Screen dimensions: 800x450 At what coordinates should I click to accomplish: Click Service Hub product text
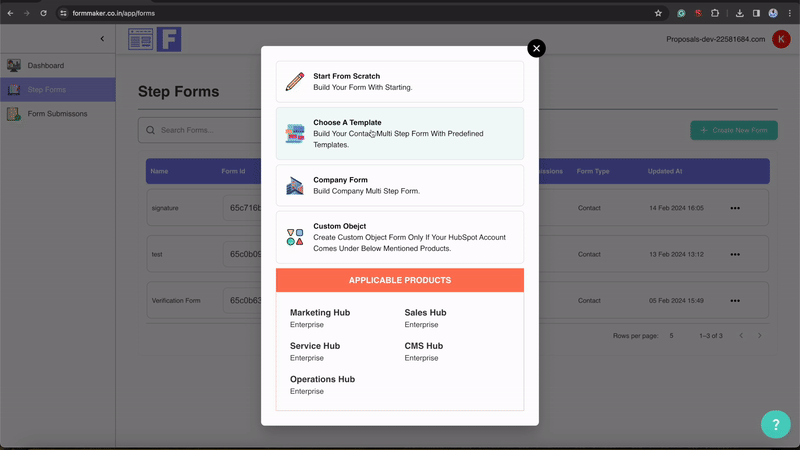[315, 346]
